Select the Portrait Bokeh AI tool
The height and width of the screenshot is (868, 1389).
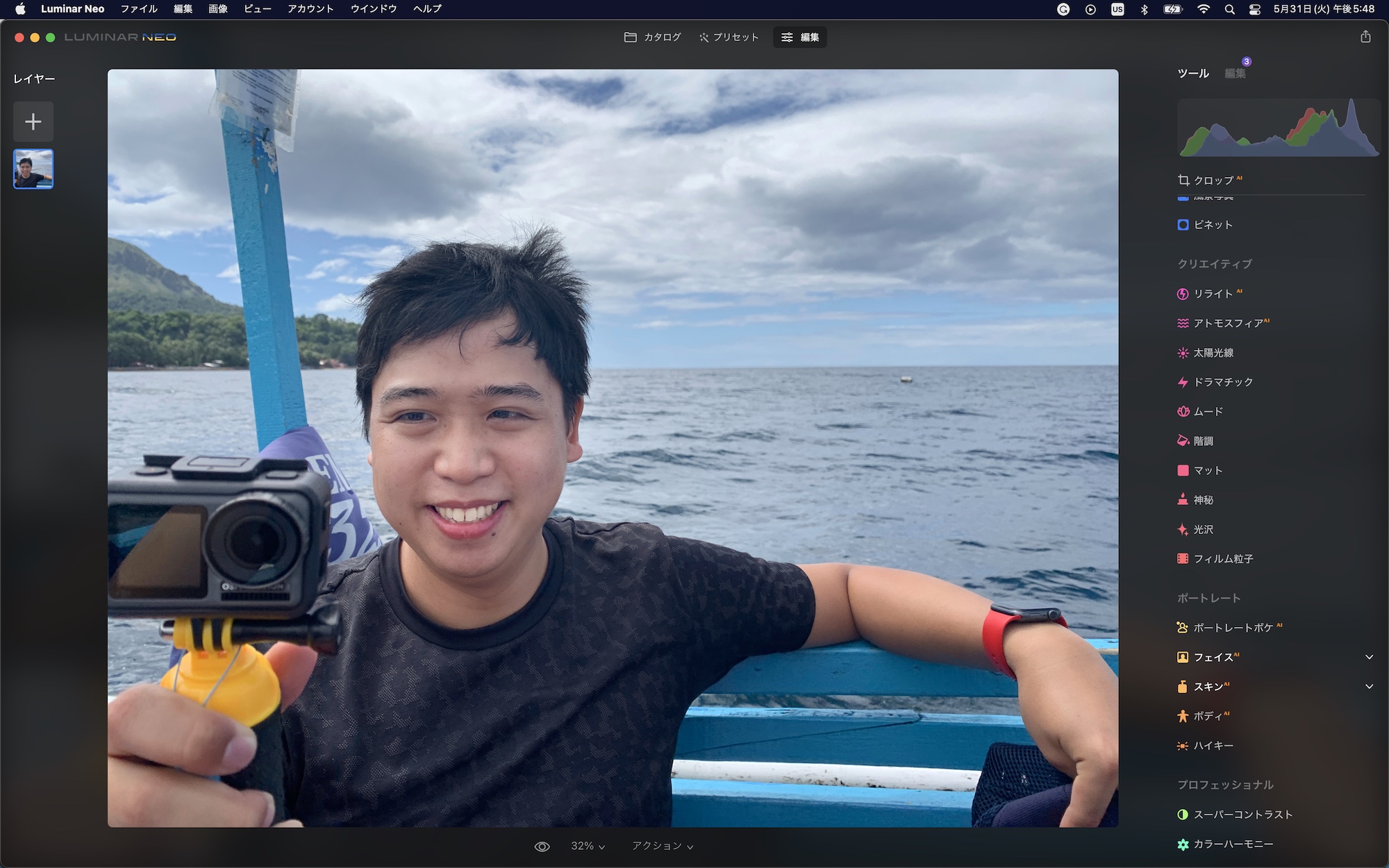[1233, 628]
